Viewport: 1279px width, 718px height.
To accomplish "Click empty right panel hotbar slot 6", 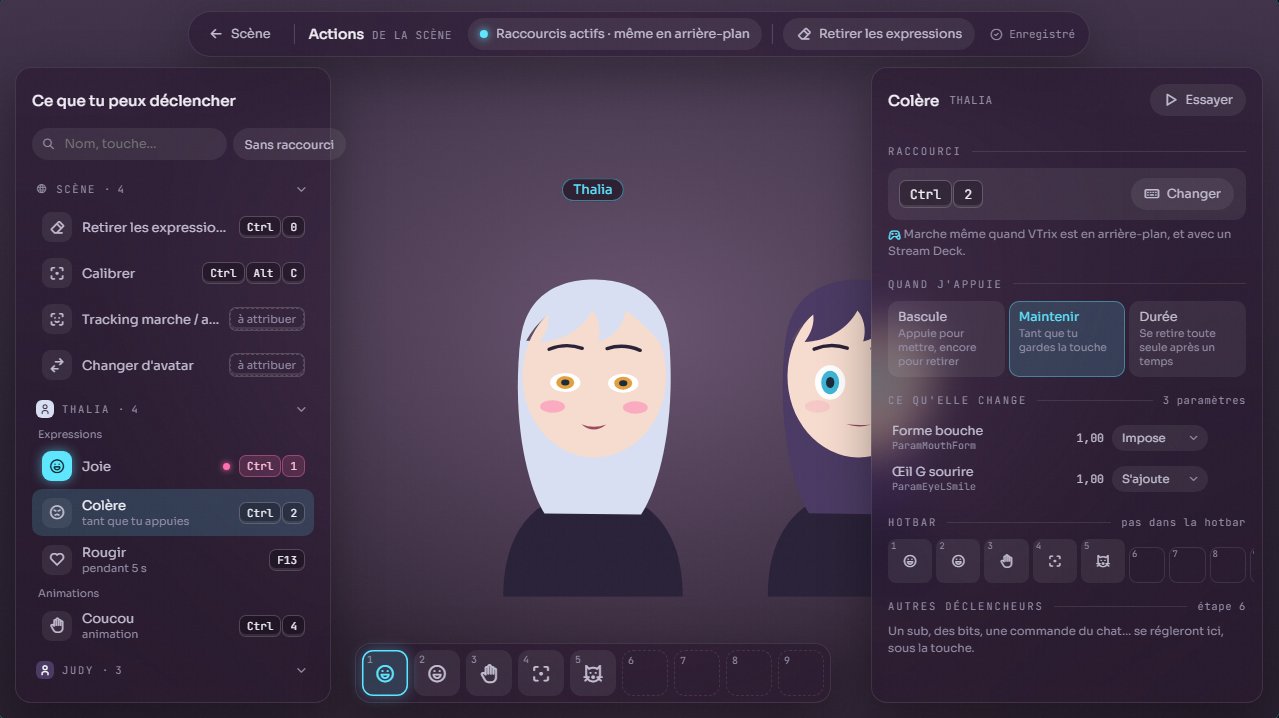I will pyautogui.click(x=1147, y=564).
